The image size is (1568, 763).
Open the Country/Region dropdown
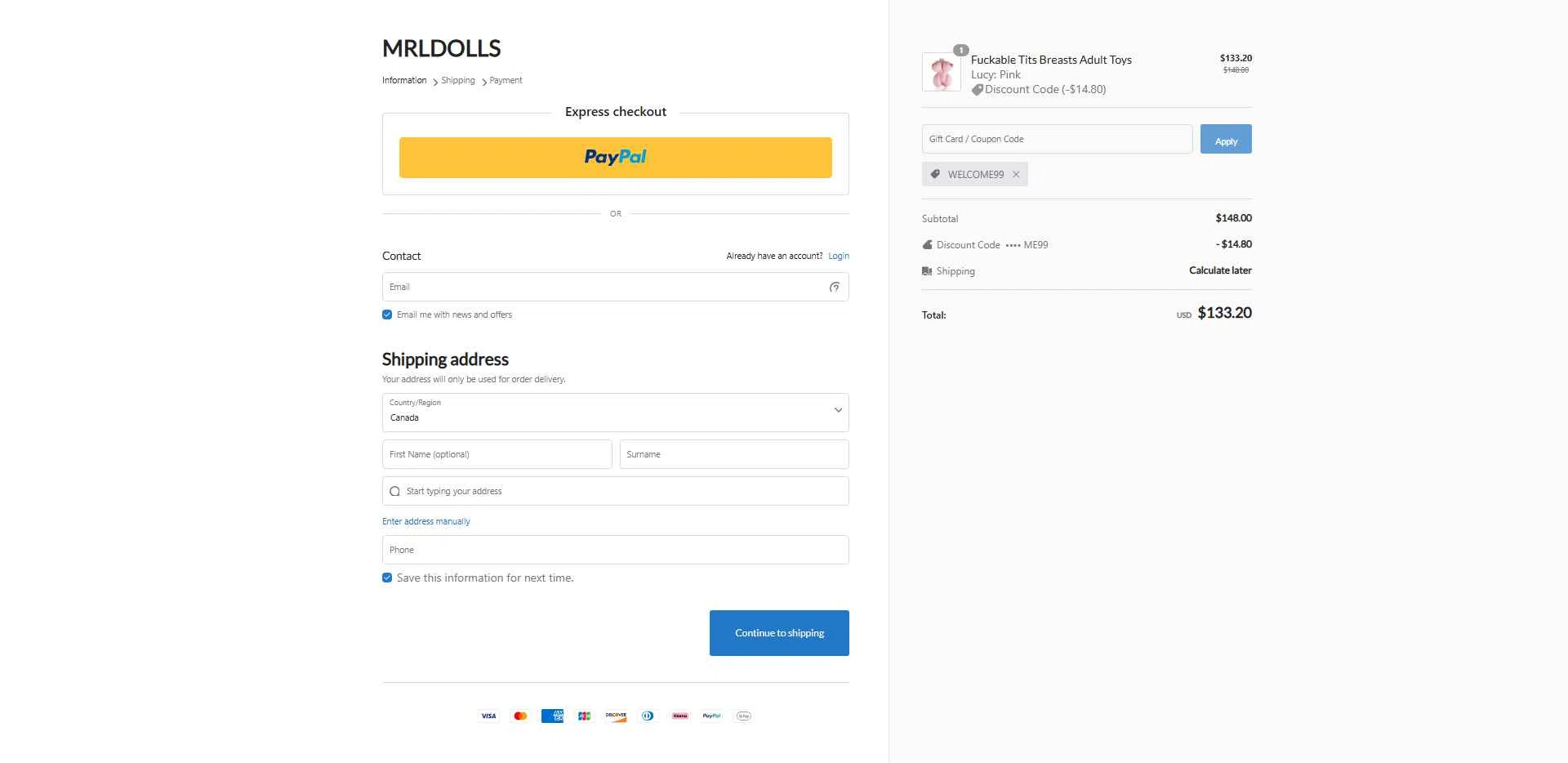pos(616,413)
